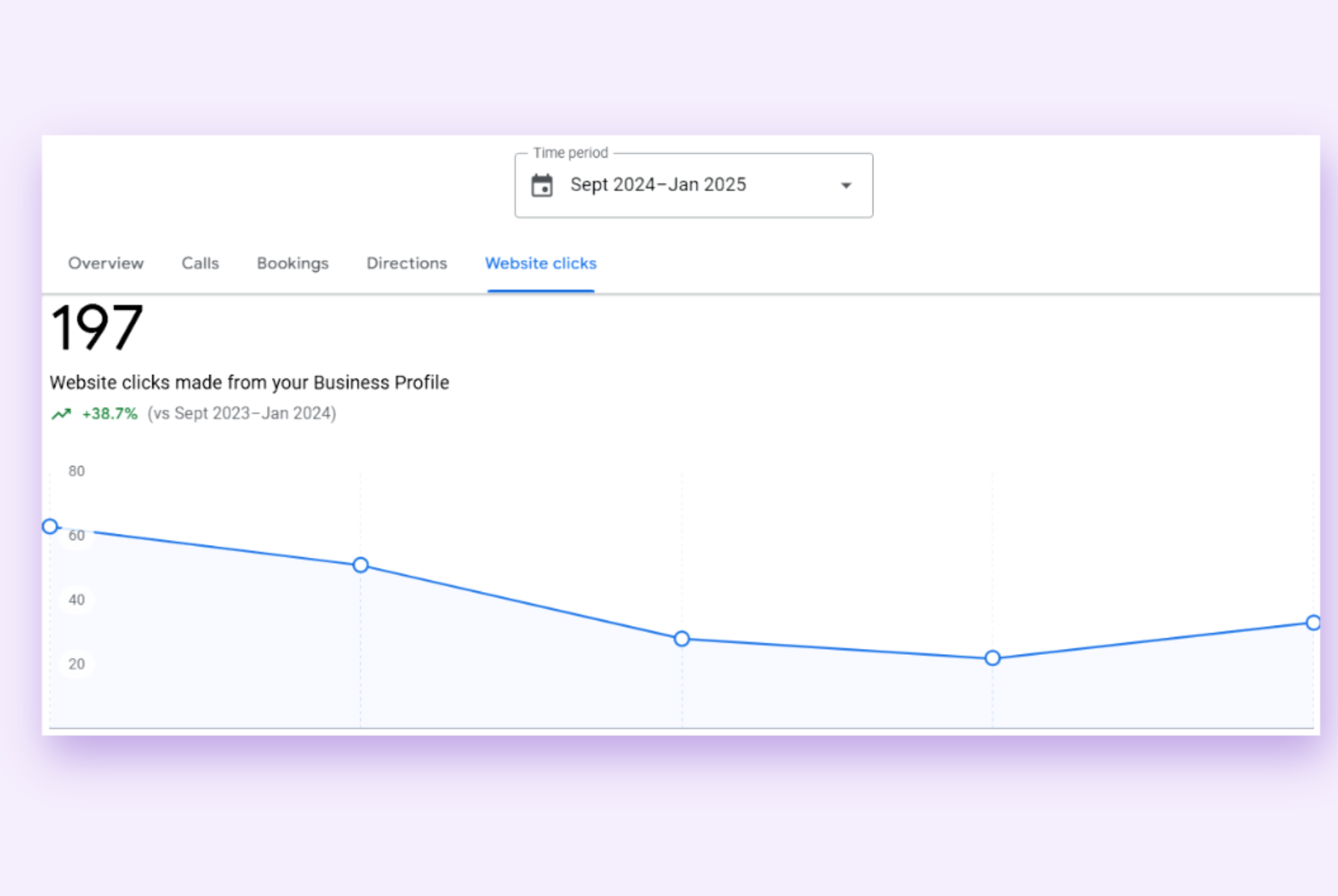Click the rightmost data point on chart edge
Screen dimensions: 1338x896
click(1315, 622)
